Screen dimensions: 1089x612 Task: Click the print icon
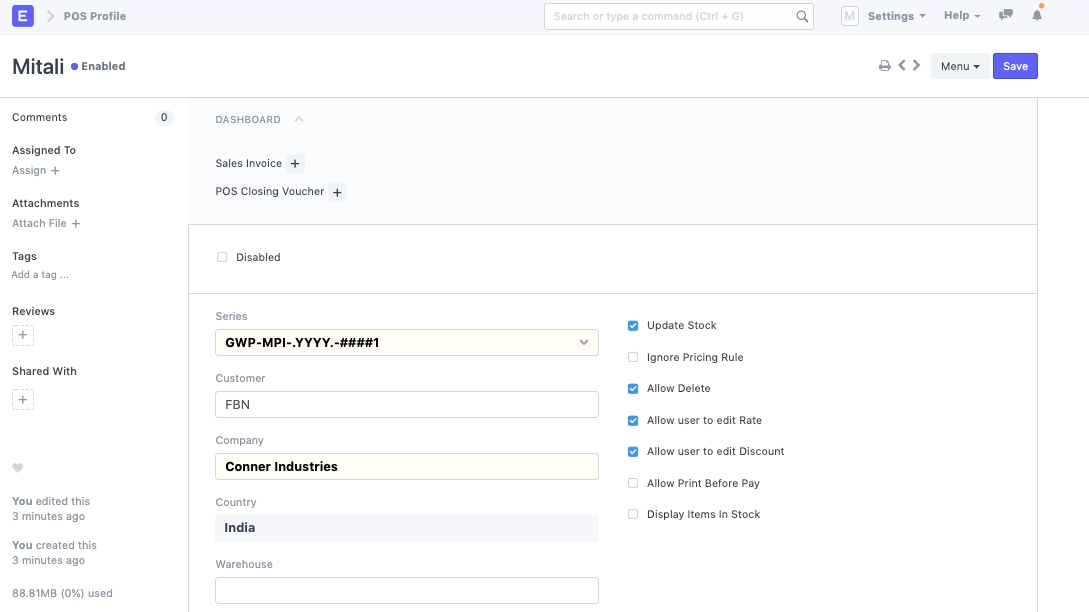tap(884, 66)
